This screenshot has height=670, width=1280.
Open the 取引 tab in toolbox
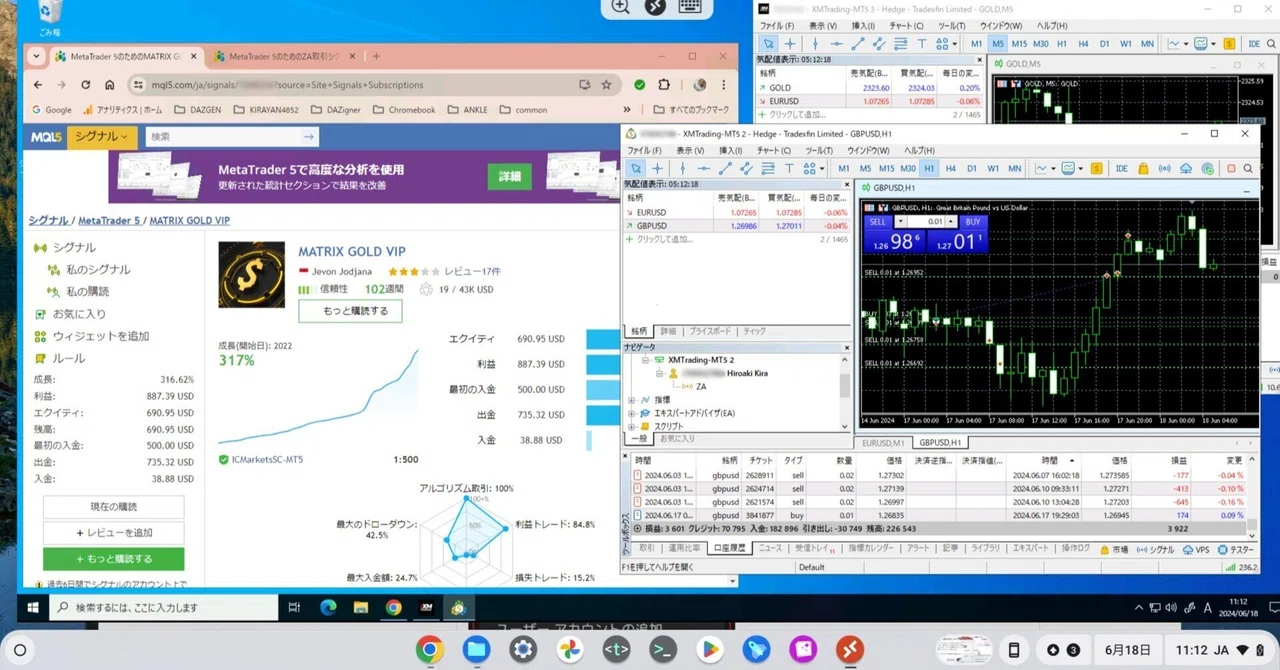point(647,548)
